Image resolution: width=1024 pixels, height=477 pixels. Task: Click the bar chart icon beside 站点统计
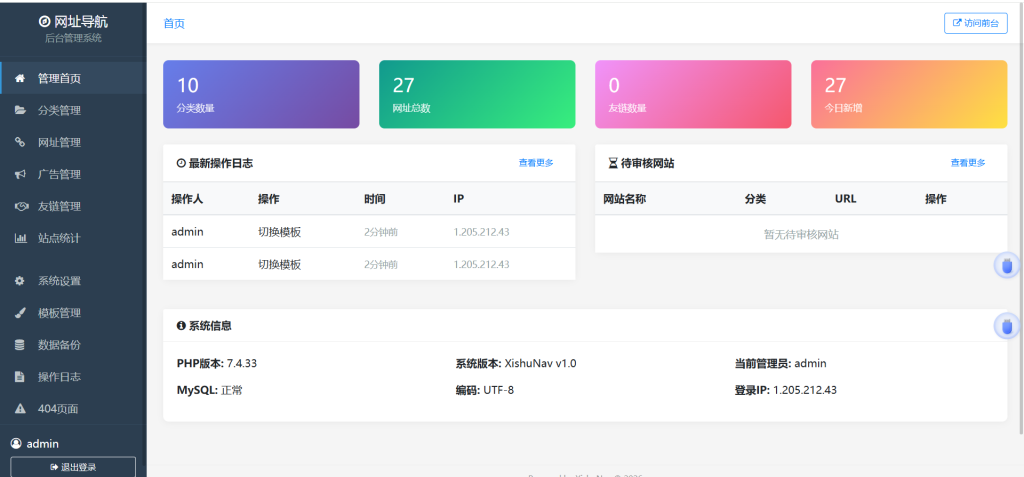click(20, 238)
